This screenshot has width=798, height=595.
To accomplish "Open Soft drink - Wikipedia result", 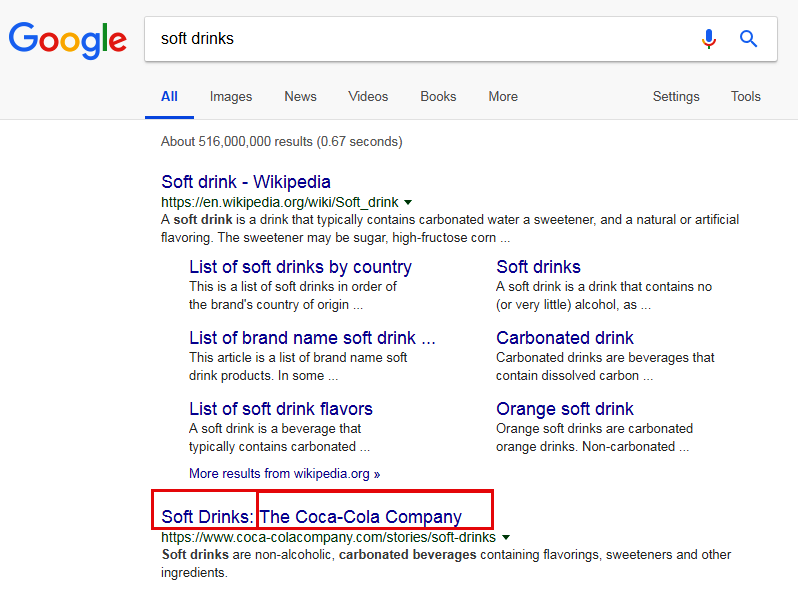I will (x=246, y=182).
